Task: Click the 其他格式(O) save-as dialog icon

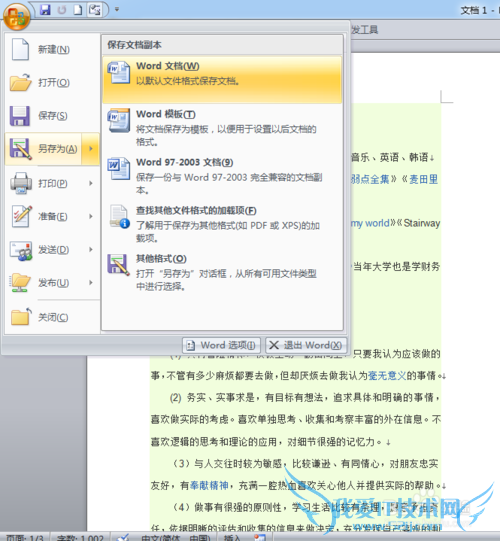Action: [118, 265]
